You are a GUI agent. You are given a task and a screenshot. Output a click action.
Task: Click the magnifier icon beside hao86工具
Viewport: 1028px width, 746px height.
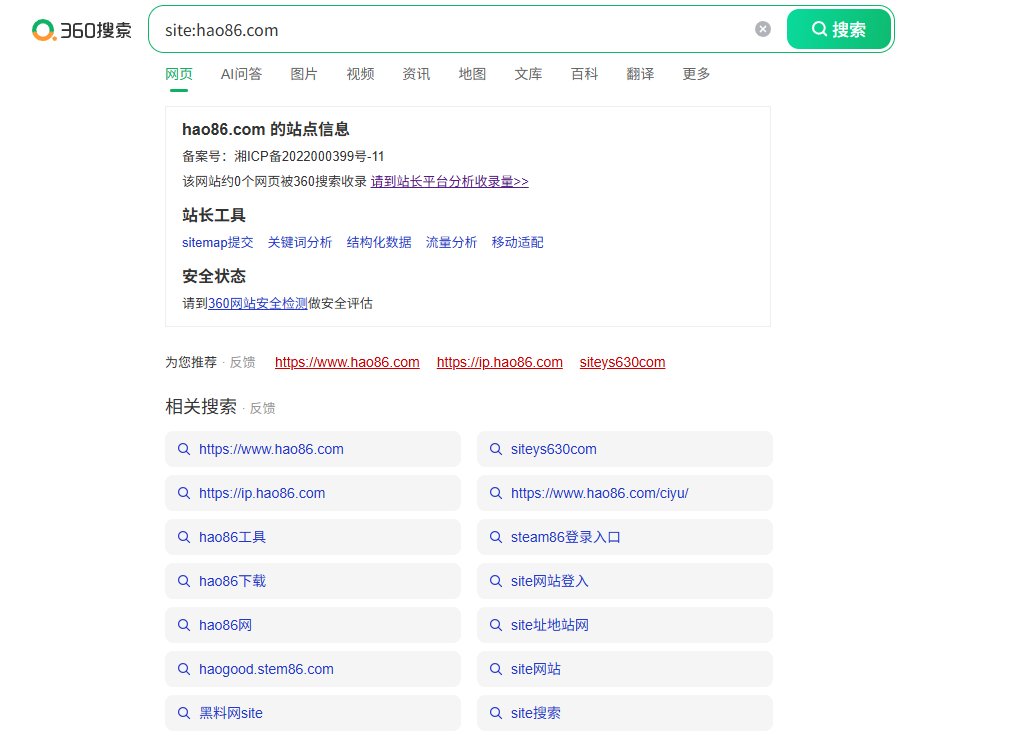[184, 537]
